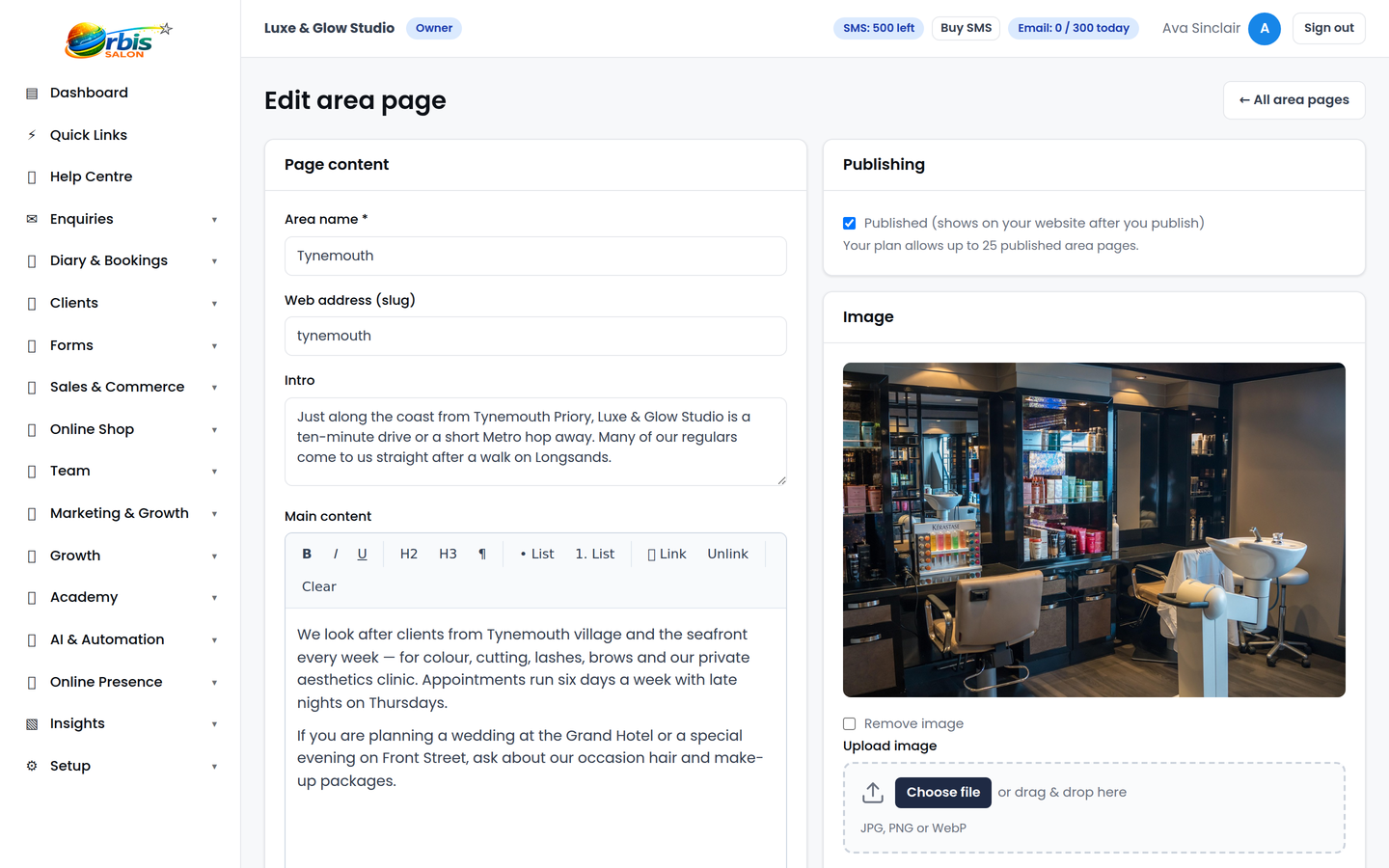Click the Setup gear icon
Screen dimensions: 1389x868
pos(32,766)
